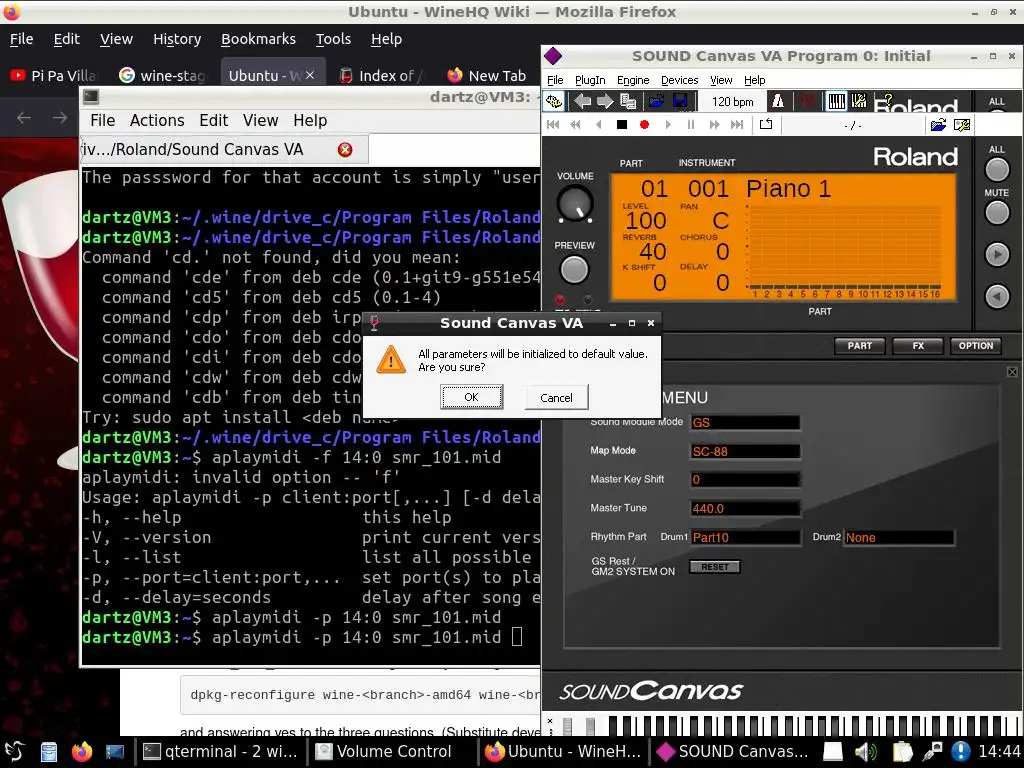Click the REVERB 40 value on display

[652, 251]
